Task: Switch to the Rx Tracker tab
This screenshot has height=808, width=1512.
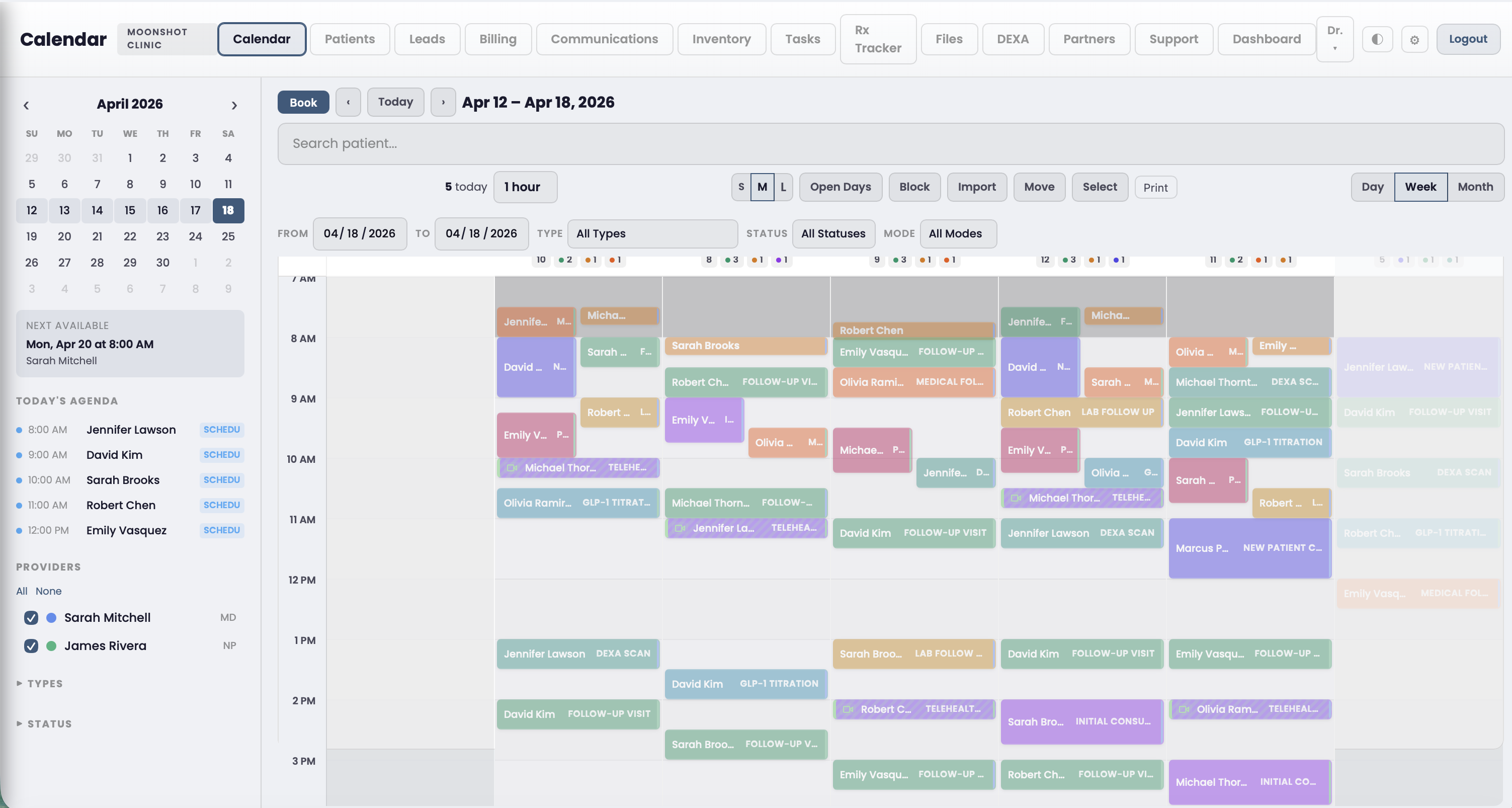Action: point(878,39)
